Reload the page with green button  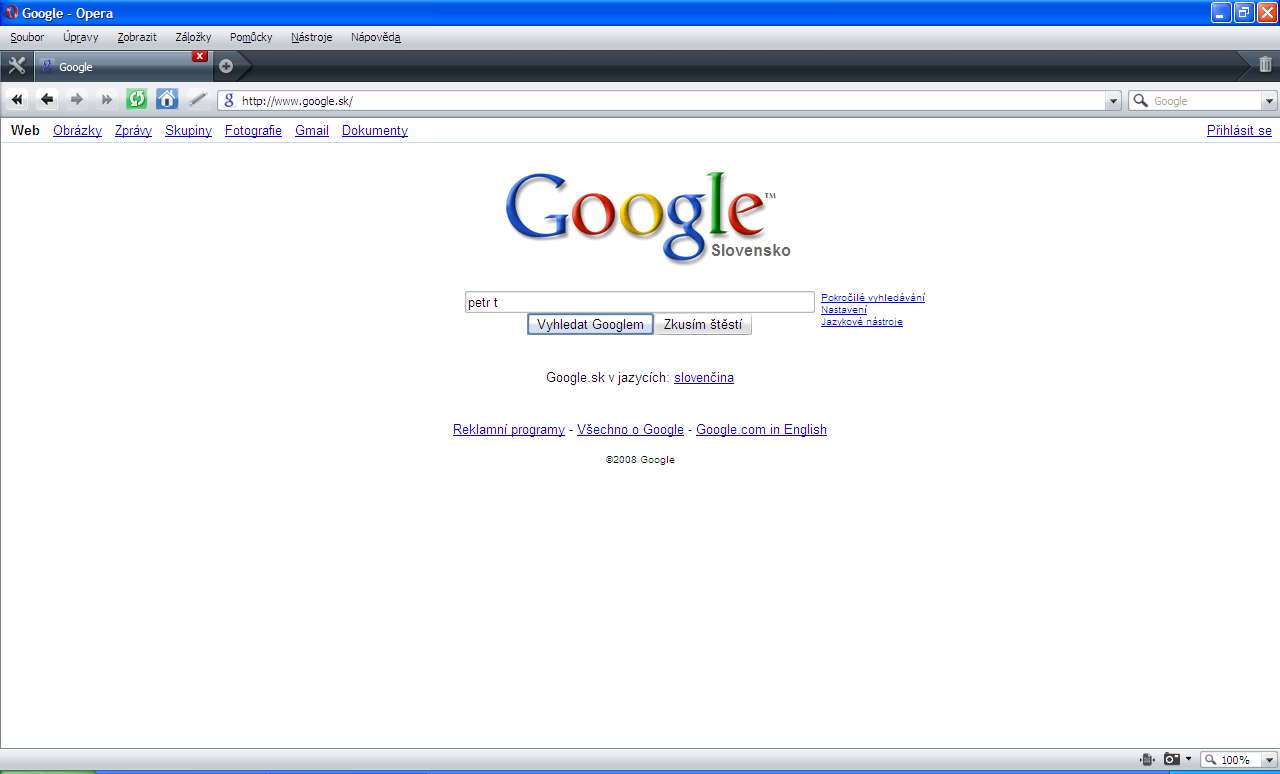(x=137, y=100)
